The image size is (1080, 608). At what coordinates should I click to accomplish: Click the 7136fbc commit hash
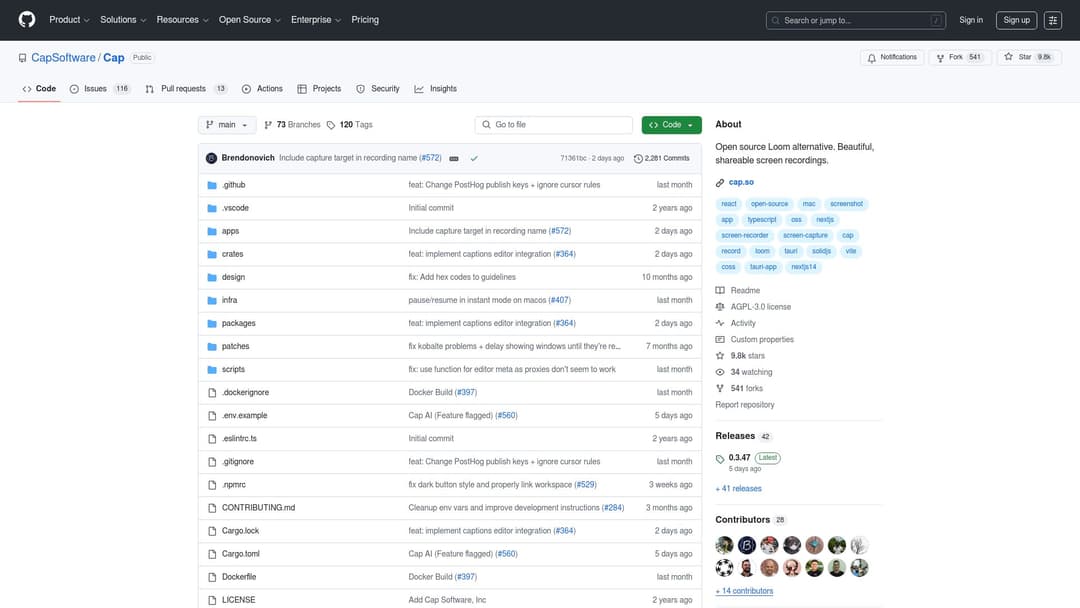pos(573,158)
